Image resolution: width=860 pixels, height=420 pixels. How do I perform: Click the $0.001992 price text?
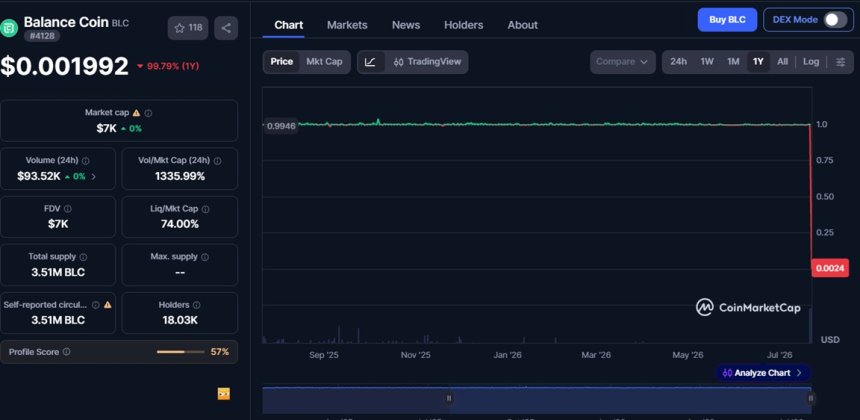tap(64, 66)
